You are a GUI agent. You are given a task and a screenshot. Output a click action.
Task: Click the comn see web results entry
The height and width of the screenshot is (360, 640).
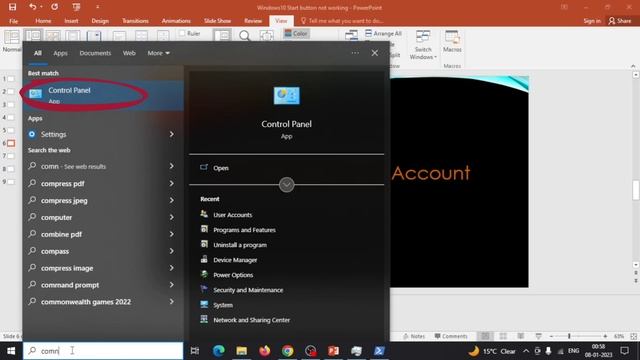tap(73, 167)
